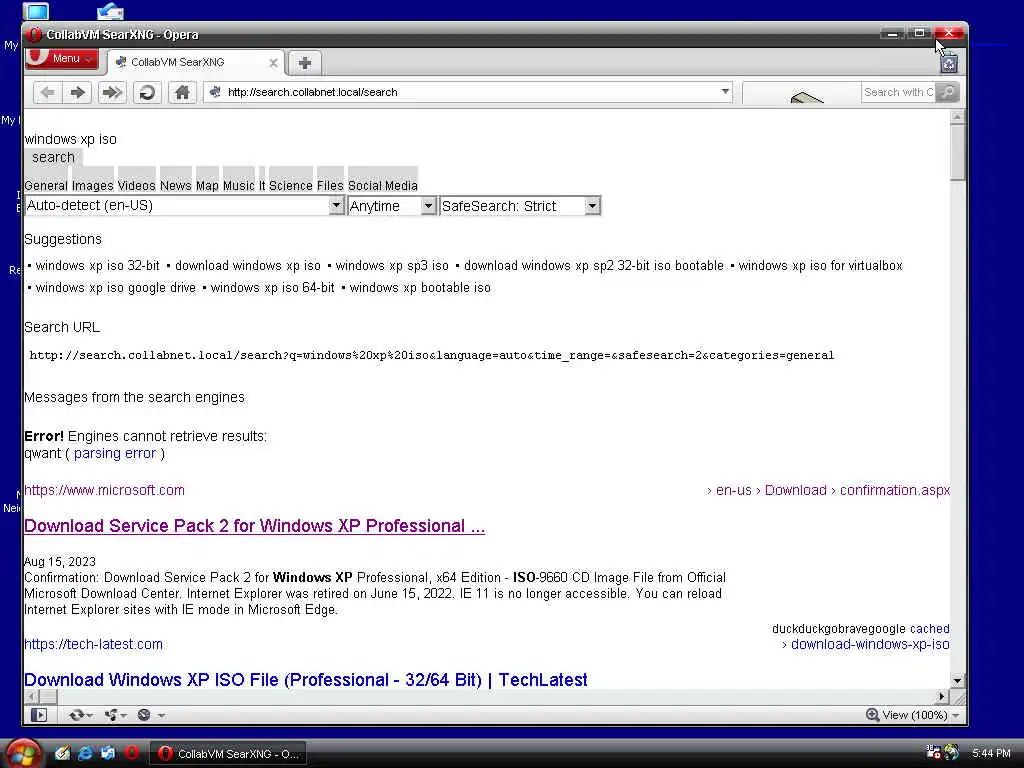Open Download Windows XP ISO File TechLatest result
Screen dimensions: 1024x768
pyautogui.click(x=306, y=680)
